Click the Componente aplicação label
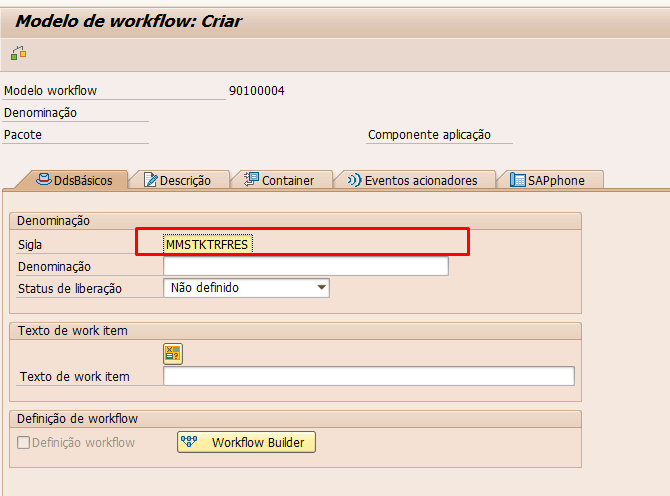Screen dimensions: 670x496 pos(429,135)
